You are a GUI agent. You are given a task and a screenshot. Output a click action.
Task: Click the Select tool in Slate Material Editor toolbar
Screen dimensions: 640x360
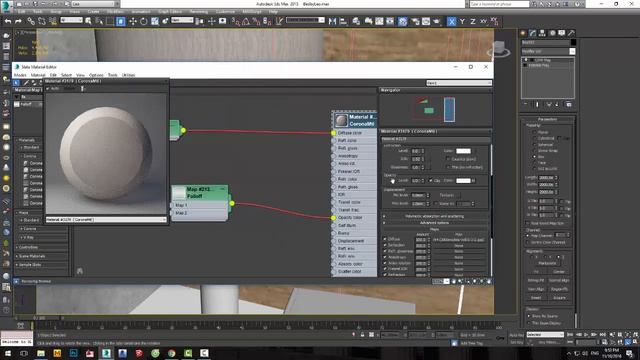click(17, 83)
